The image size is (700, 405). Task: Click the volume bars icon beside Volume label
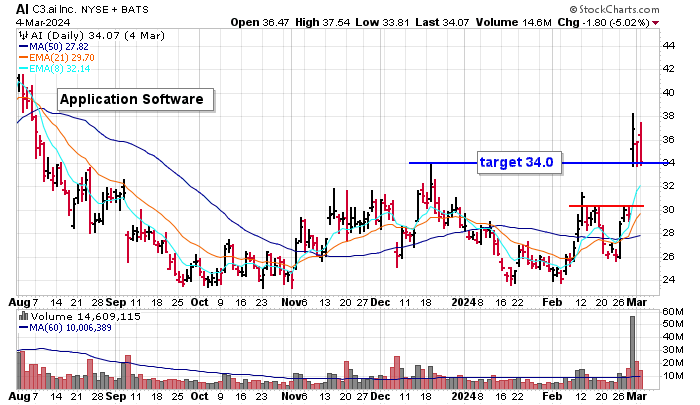click(x=24, y=317)
